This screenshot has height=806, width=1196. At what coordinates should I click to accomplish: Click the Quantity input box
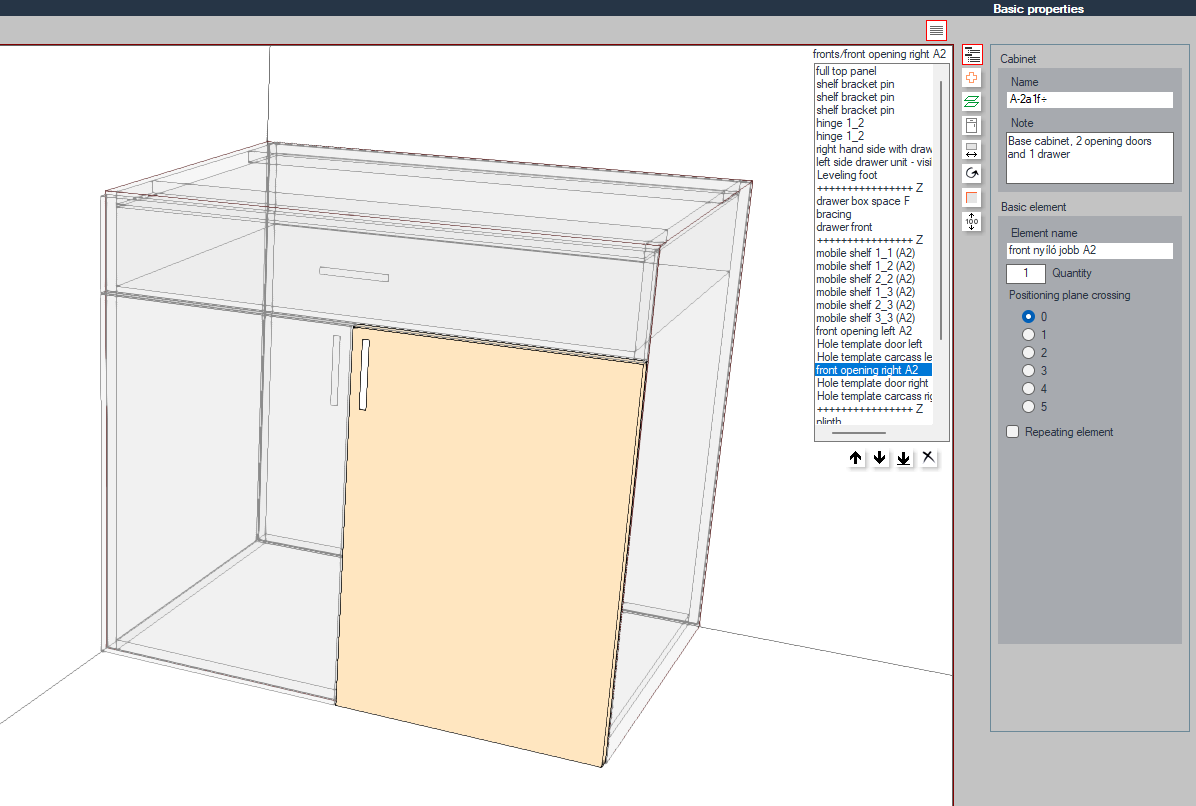pyautogui.click(x=1025, y=273)
